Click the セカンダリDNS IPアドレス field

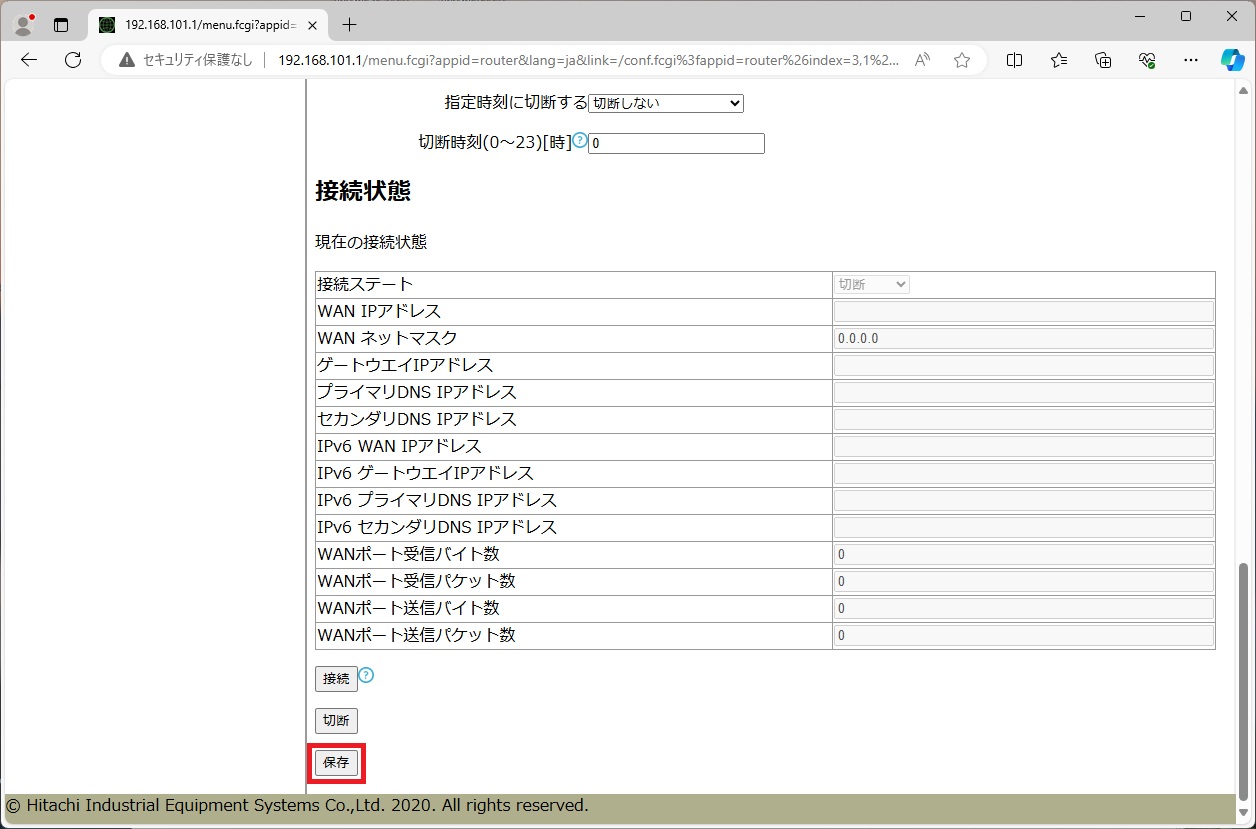pos(1024,420)
